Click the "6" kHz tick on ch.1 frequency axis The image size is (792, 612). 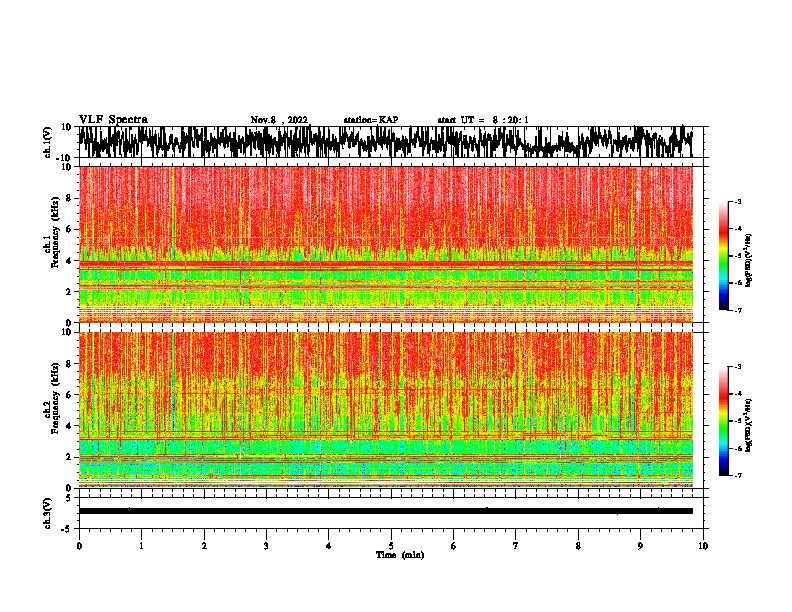click(x=69, y=229)
